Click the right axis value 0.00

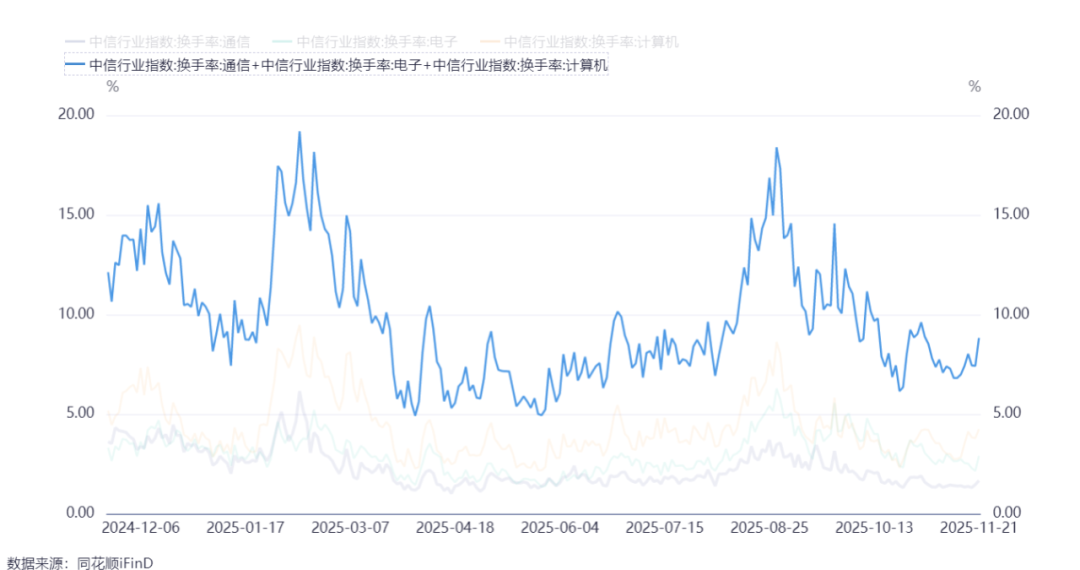1006,513
